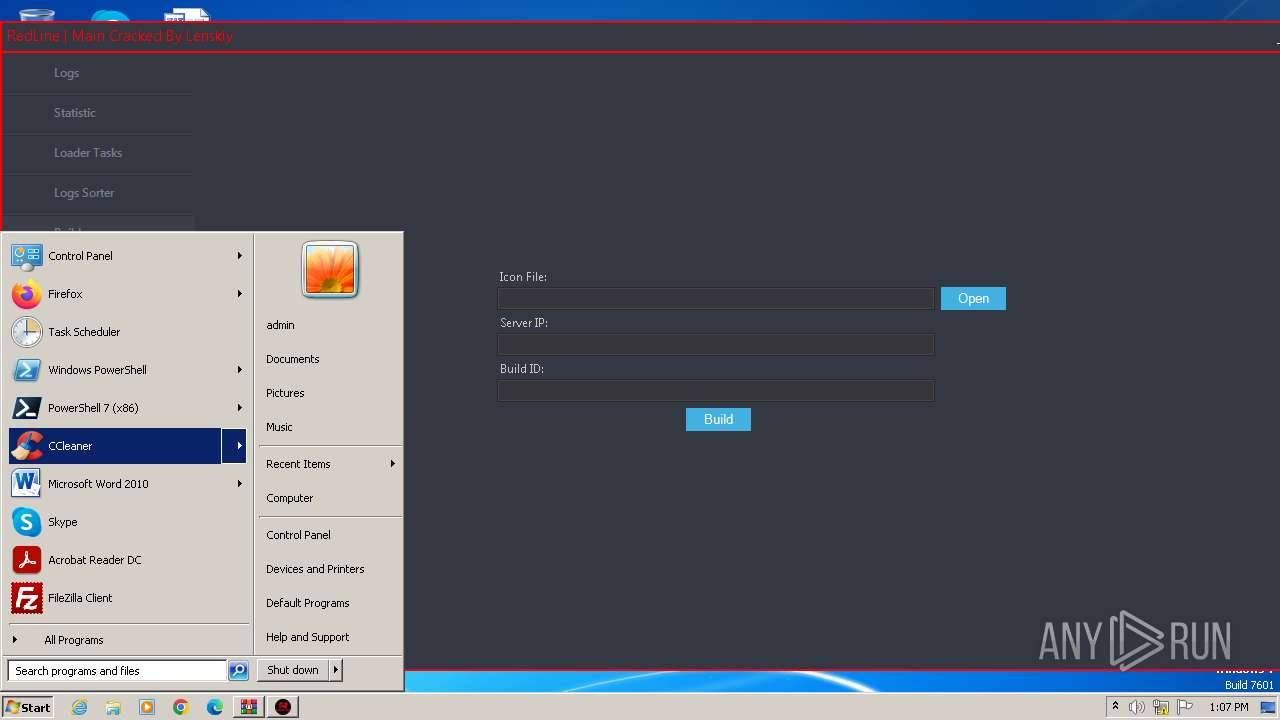Open File Explorer from taskbar

[x=113, y=707]
